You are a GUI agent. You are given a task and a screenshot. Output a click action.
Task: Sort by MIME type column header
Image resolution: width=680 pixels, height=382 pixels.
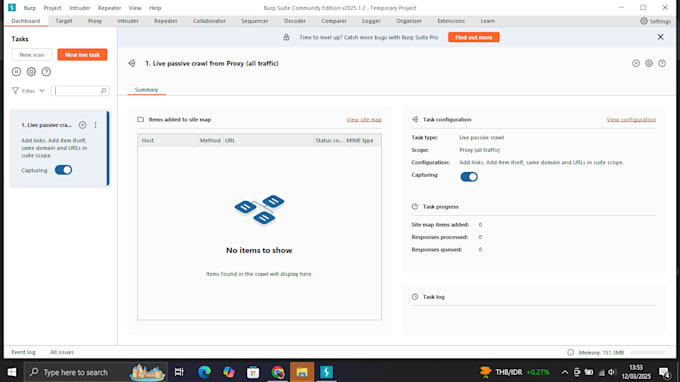tap(363, 140)
